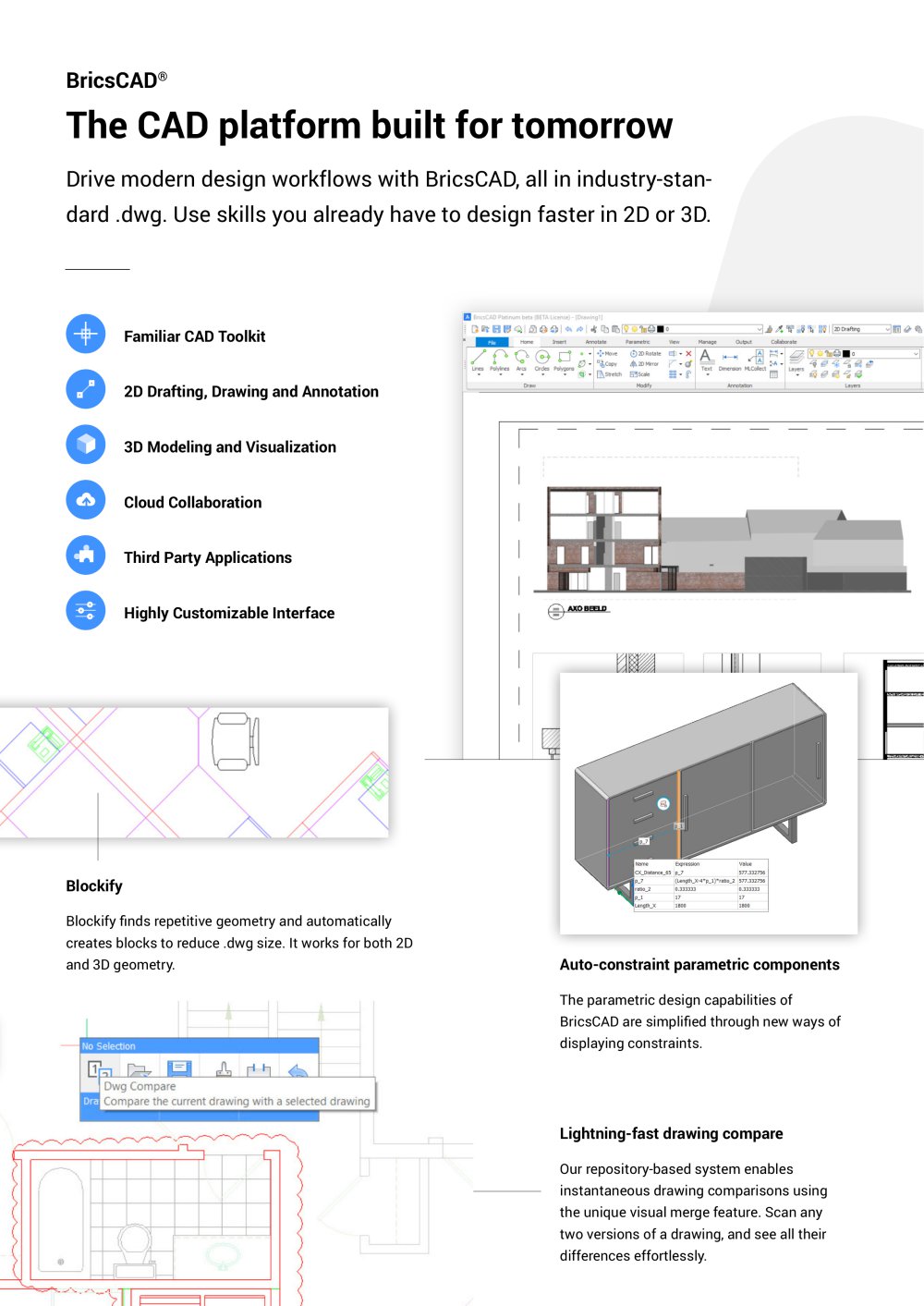This screenshot has height=1306, width=924.
Task: Expand the dropdown arrow under Lines
Action: 478,374
